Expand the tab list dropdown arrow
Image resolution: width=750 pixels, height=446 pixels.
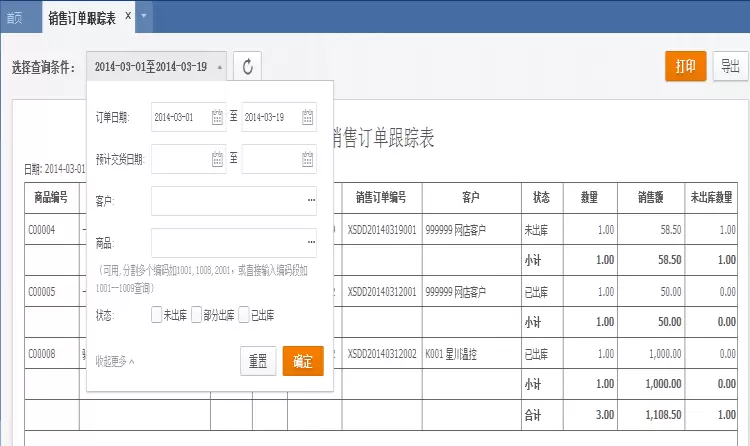point(143,16)
